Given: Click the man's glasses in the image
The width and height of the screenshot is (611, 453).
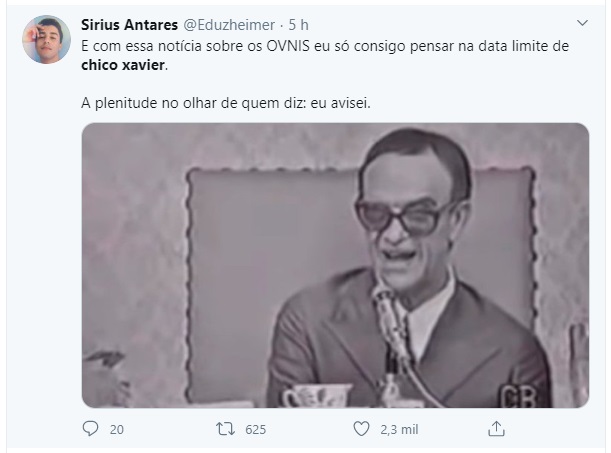Looking at the screenshot, I should click(x=403, y=215).
